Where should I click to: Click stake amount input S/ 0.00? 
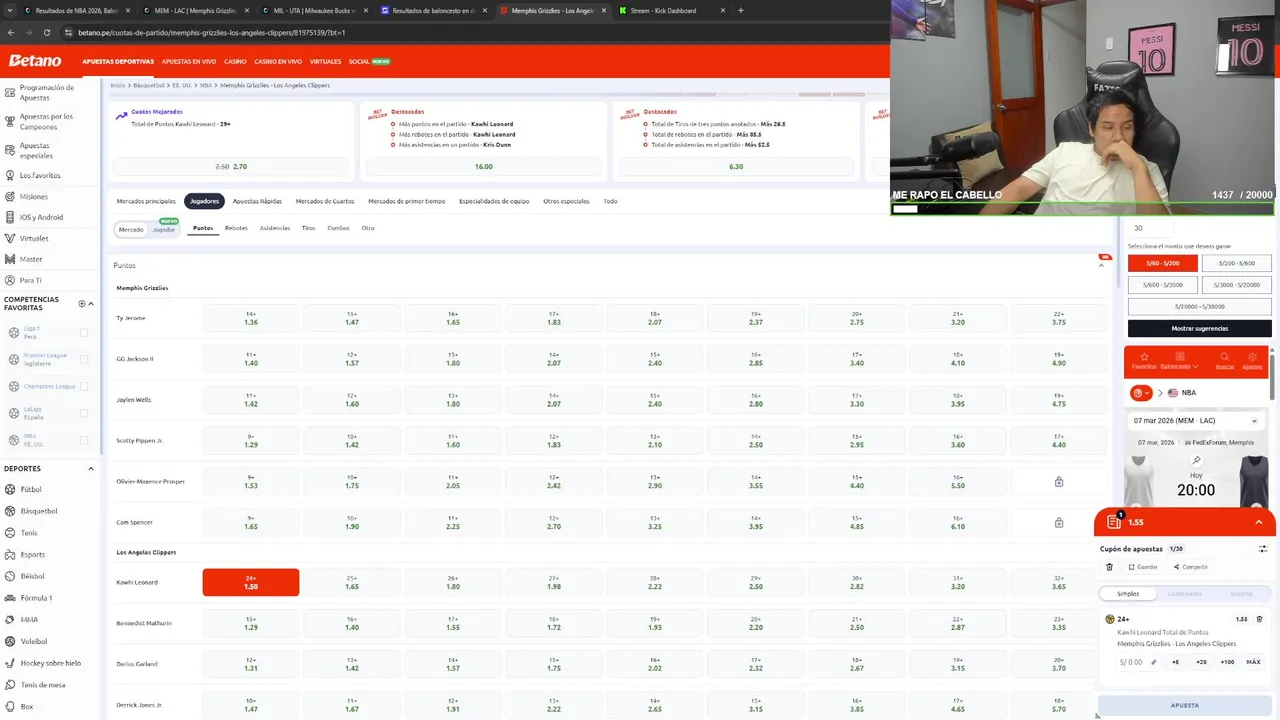coord(1138,662)
